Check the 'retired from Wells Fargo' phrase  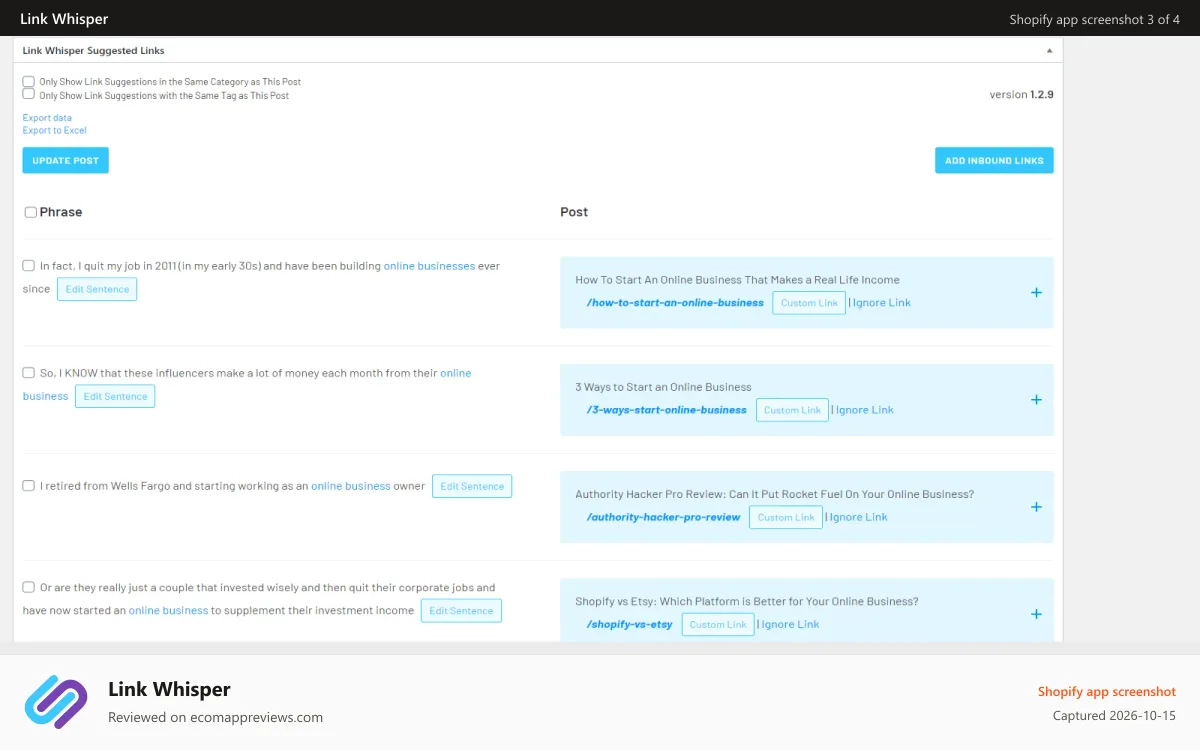[x=29, y=486]
